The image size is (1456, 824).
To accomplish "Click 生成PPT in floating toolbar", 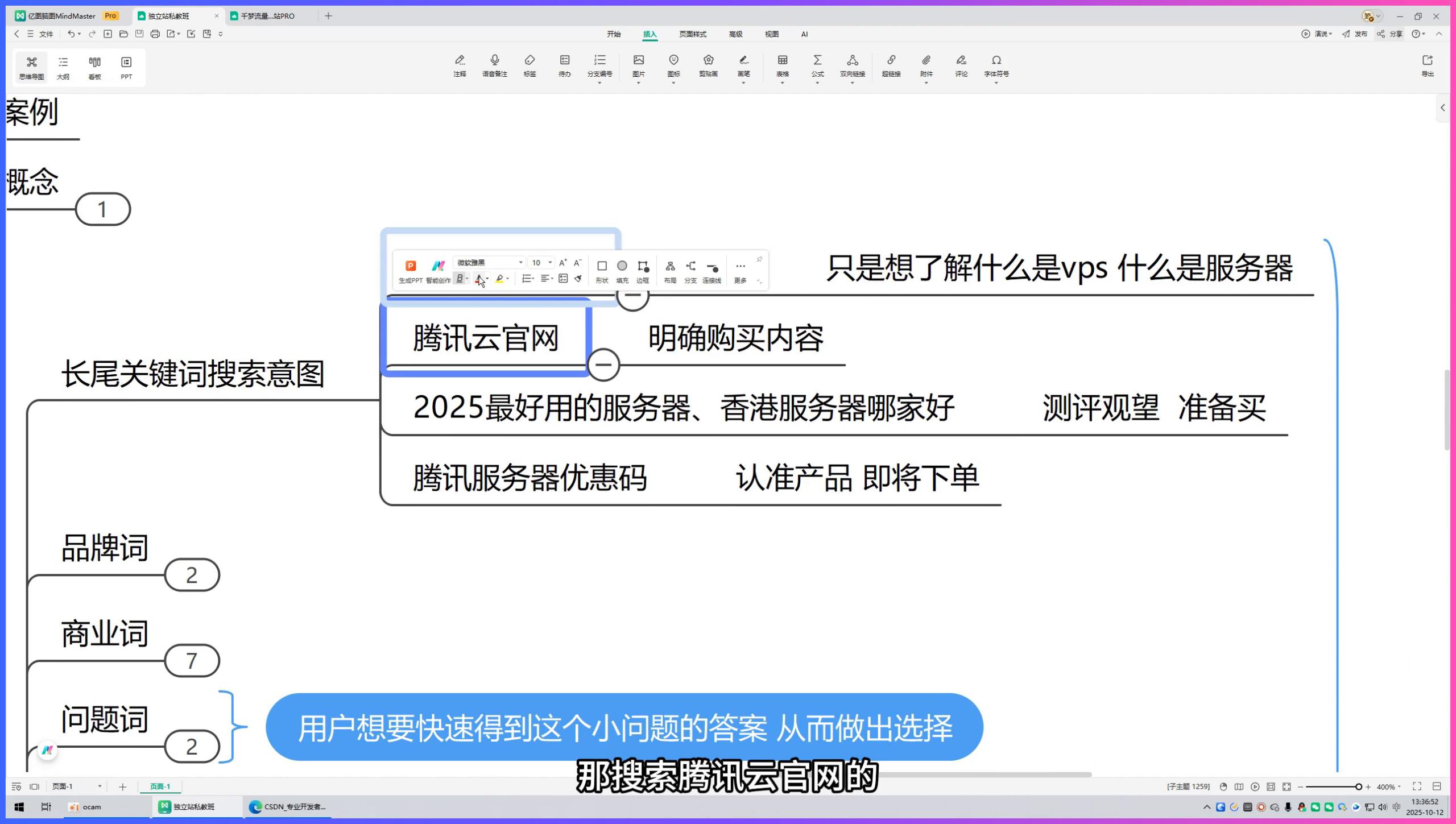I will (x=410, y=271).
